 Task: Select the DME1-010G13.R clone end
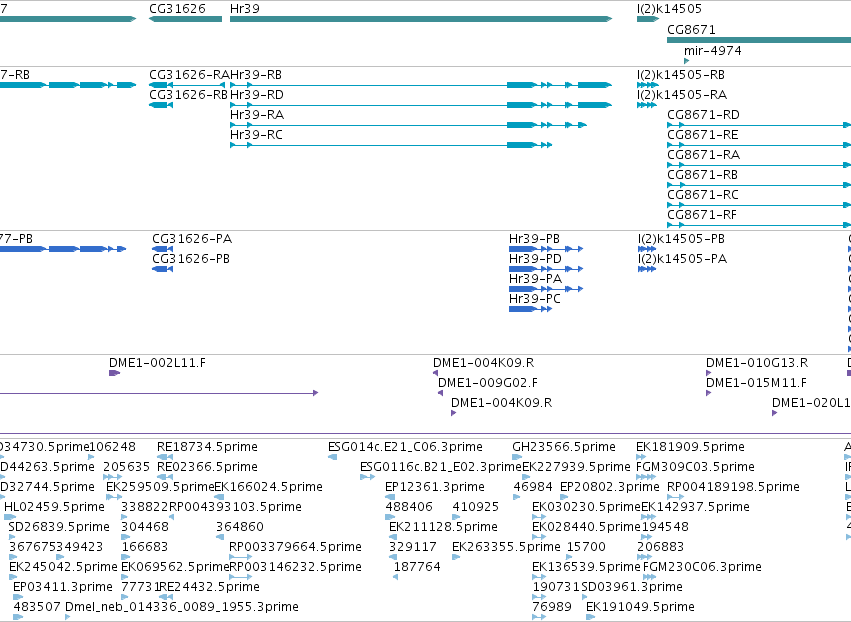(x=757, y=363)
